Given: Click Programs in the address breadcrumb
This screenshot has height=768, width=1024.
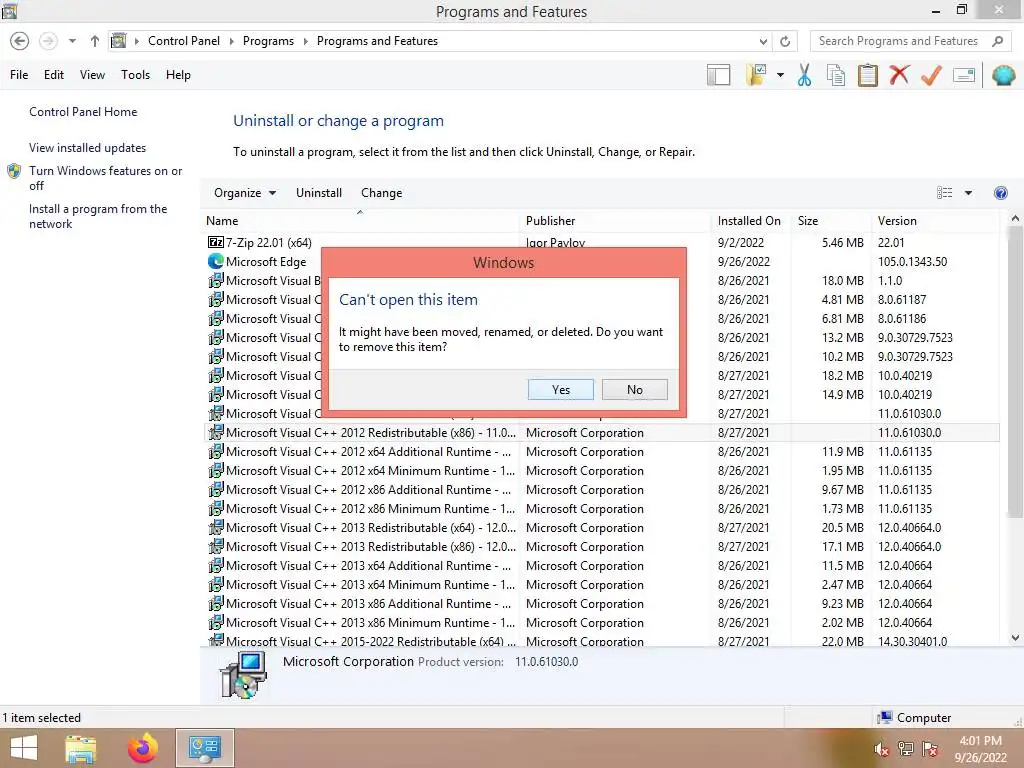Looking at the screenshot, I should [268, 41].
